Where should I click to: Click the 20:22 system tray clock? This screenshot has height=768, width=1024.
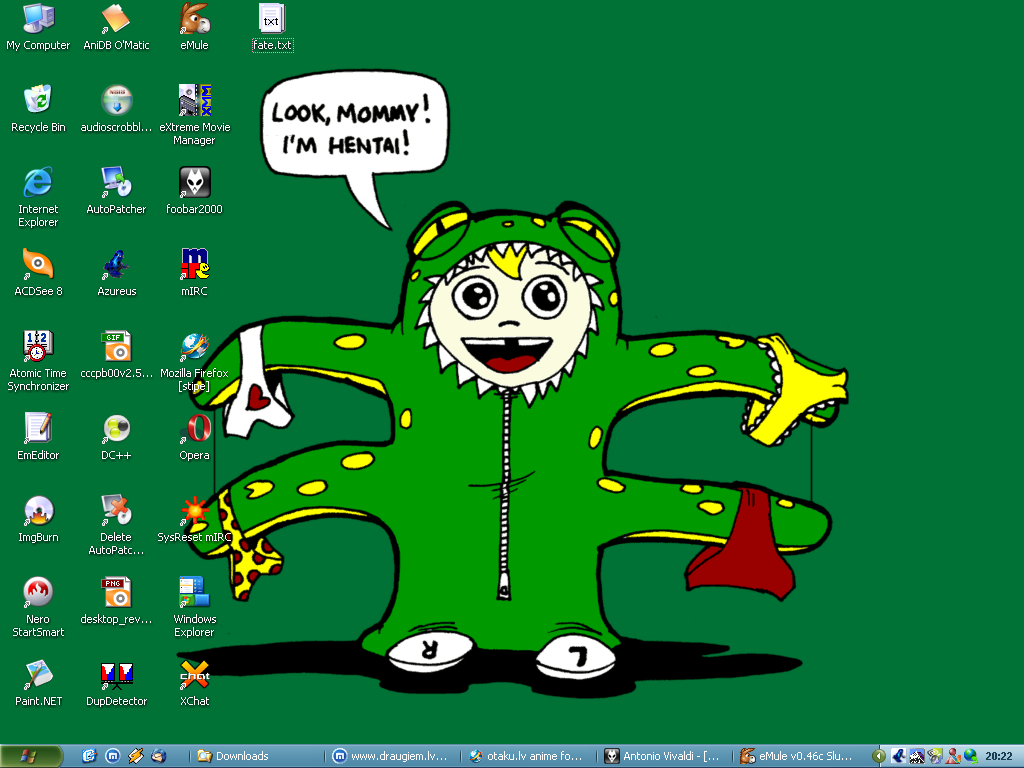[999, 756]
